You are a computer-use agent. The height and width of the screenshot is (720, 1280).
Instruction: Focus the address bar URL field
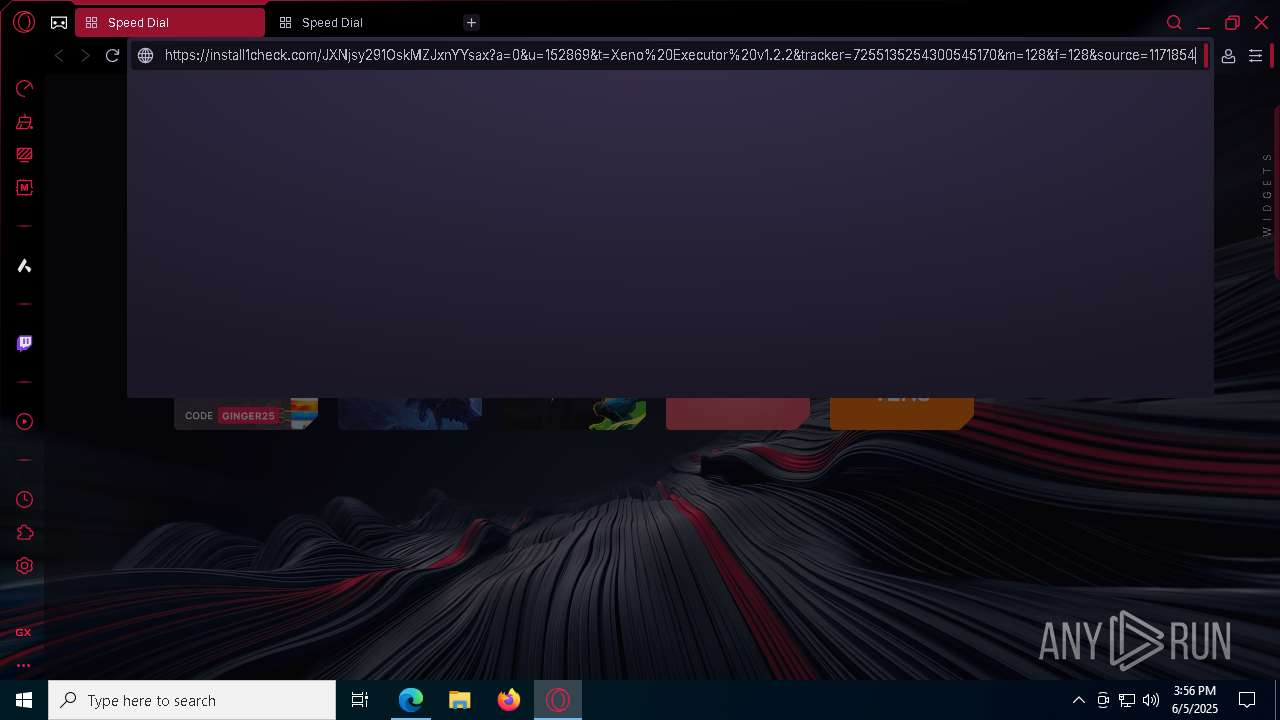[680, 56]
